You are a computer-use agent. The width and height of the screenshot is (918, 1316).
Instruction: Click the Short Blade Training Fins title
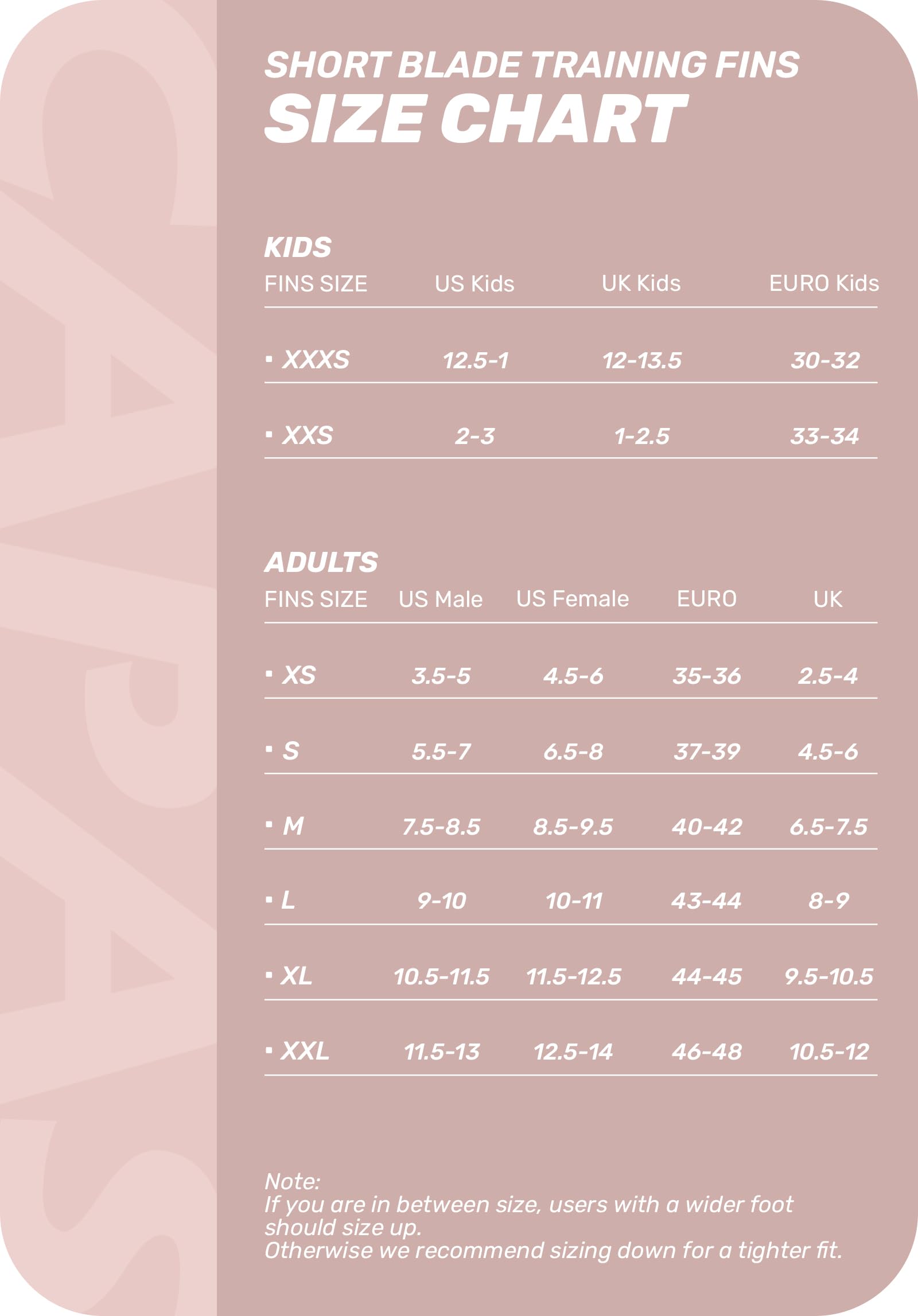tap(531, 65)
